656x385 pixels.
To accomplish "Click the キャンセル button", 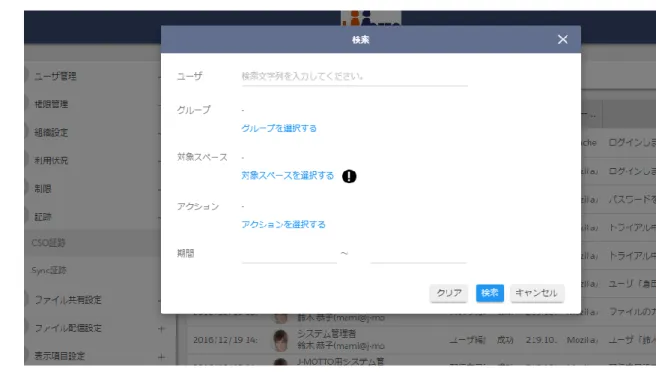I will pyautogui.click(x=537, y=293).
